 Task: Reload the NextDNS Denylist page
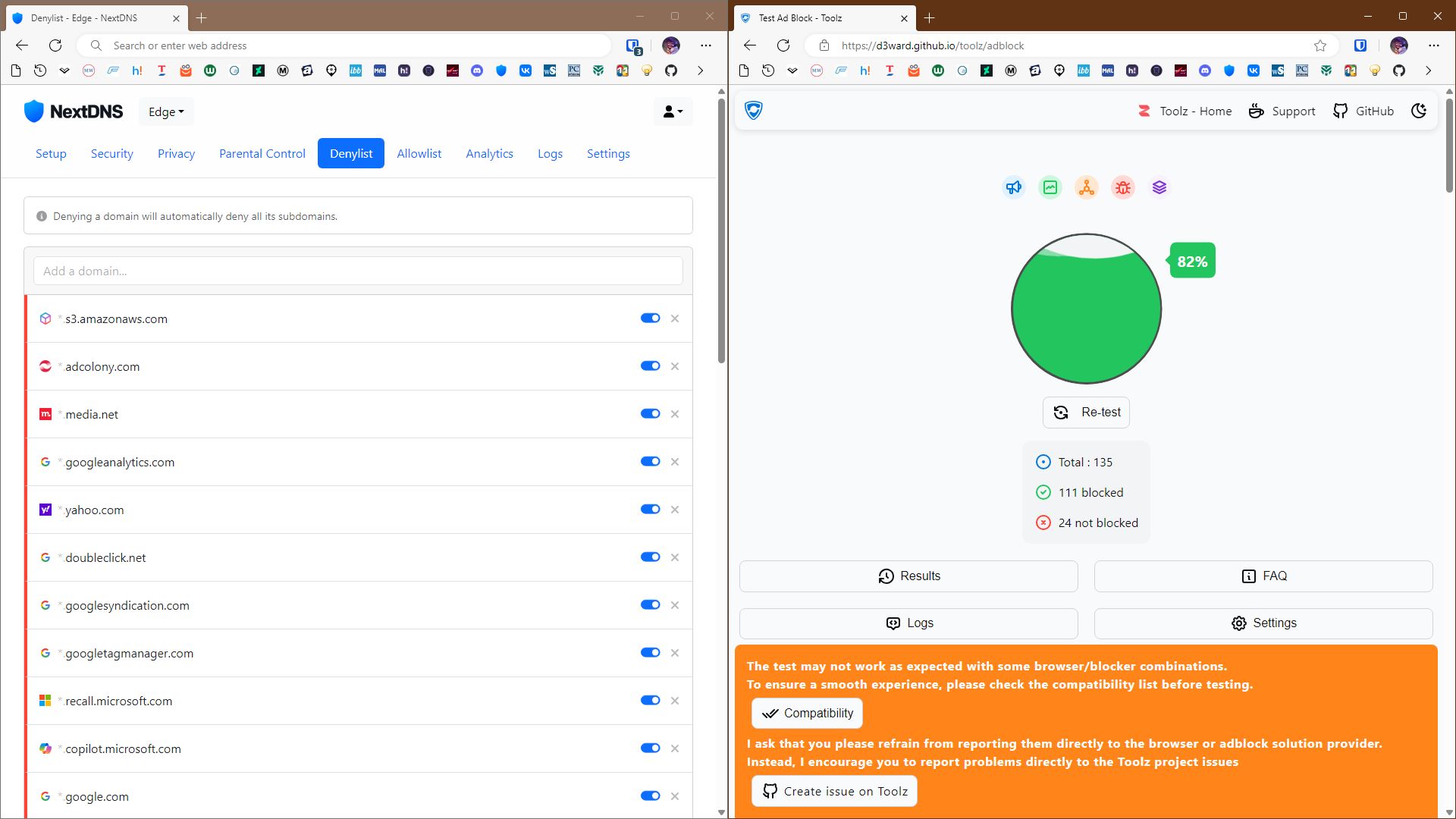click(x=55, y=45)
